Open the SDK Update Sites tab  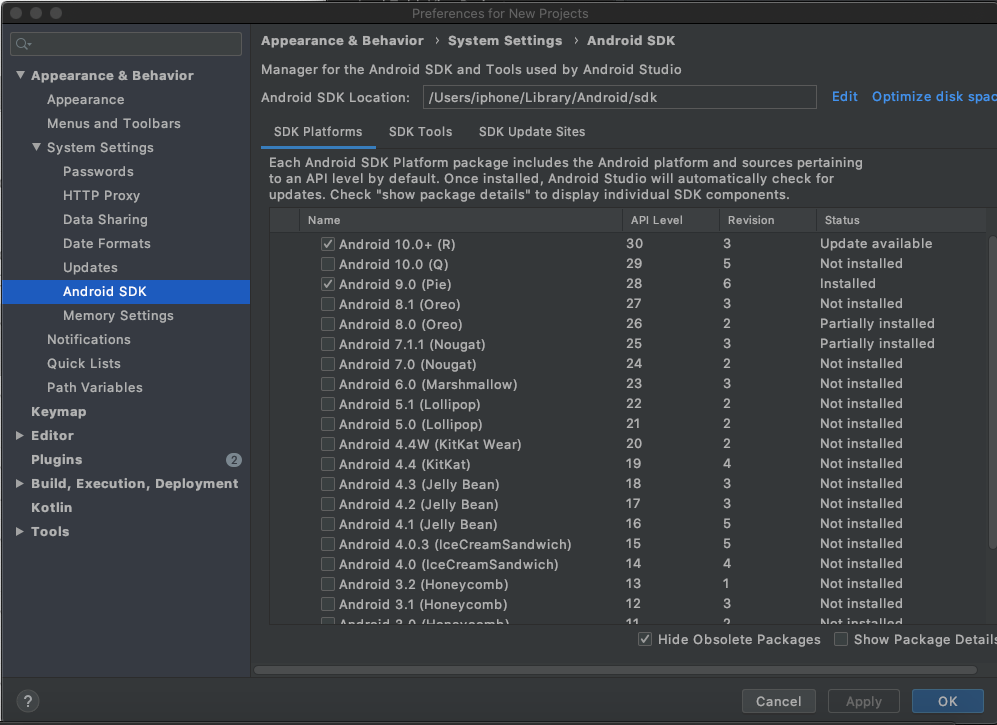pyautogui.click(x=531, y=131)
